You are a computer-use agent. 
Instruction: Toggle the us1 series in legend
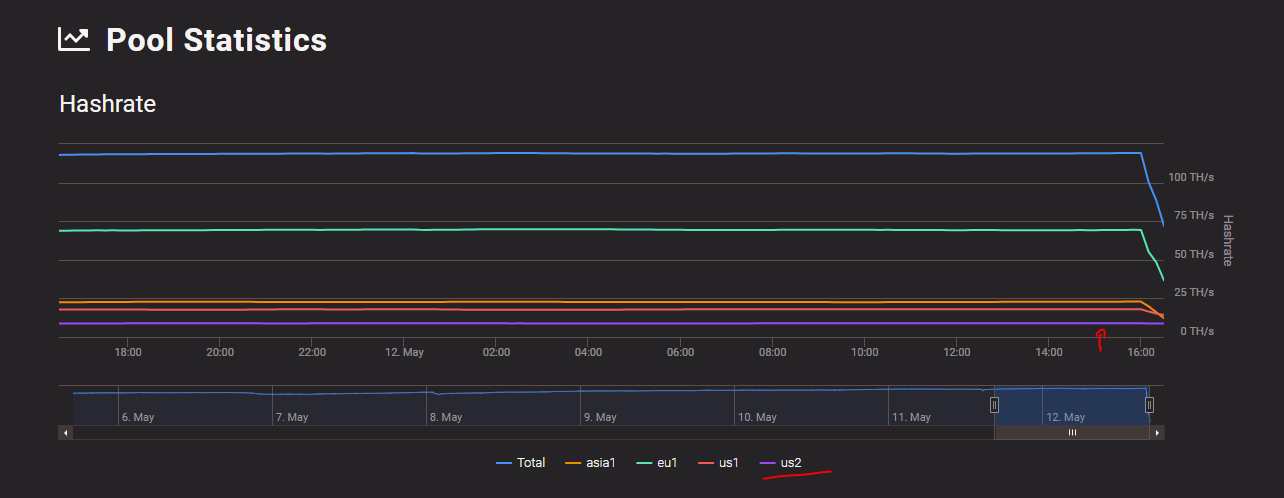[718, 463]
